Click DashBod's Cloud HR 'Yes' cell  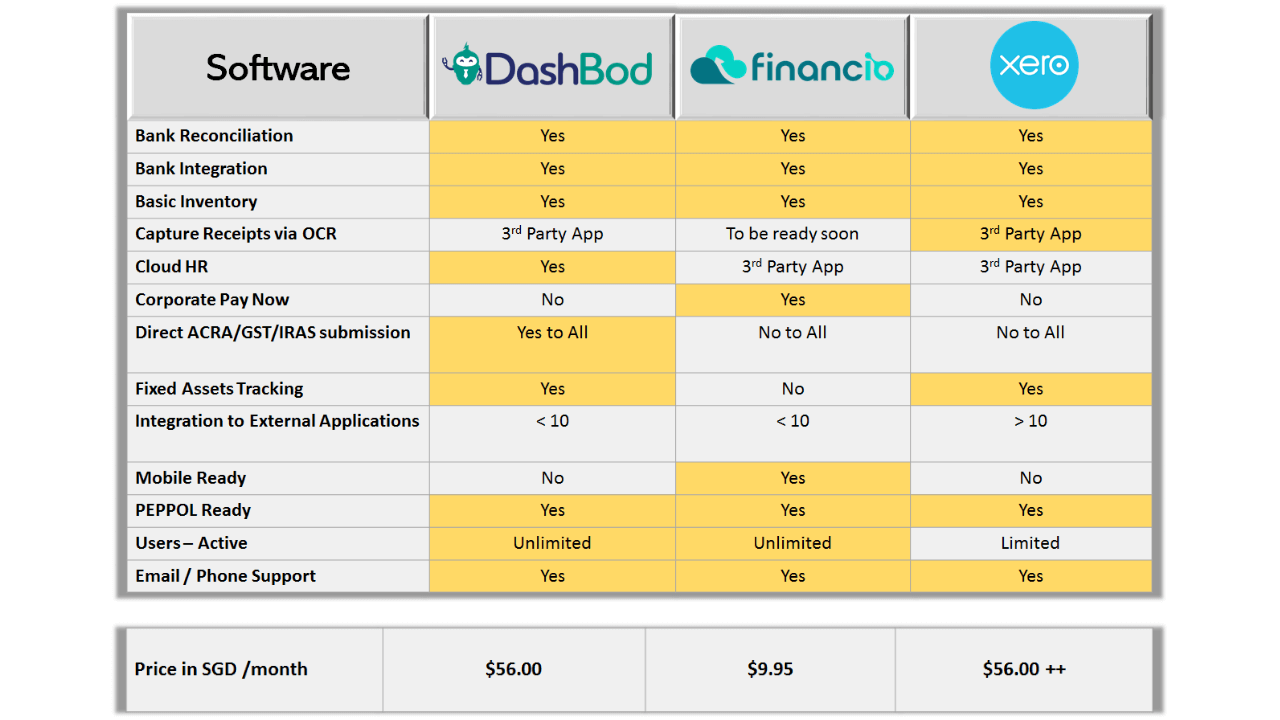(553, 267)
